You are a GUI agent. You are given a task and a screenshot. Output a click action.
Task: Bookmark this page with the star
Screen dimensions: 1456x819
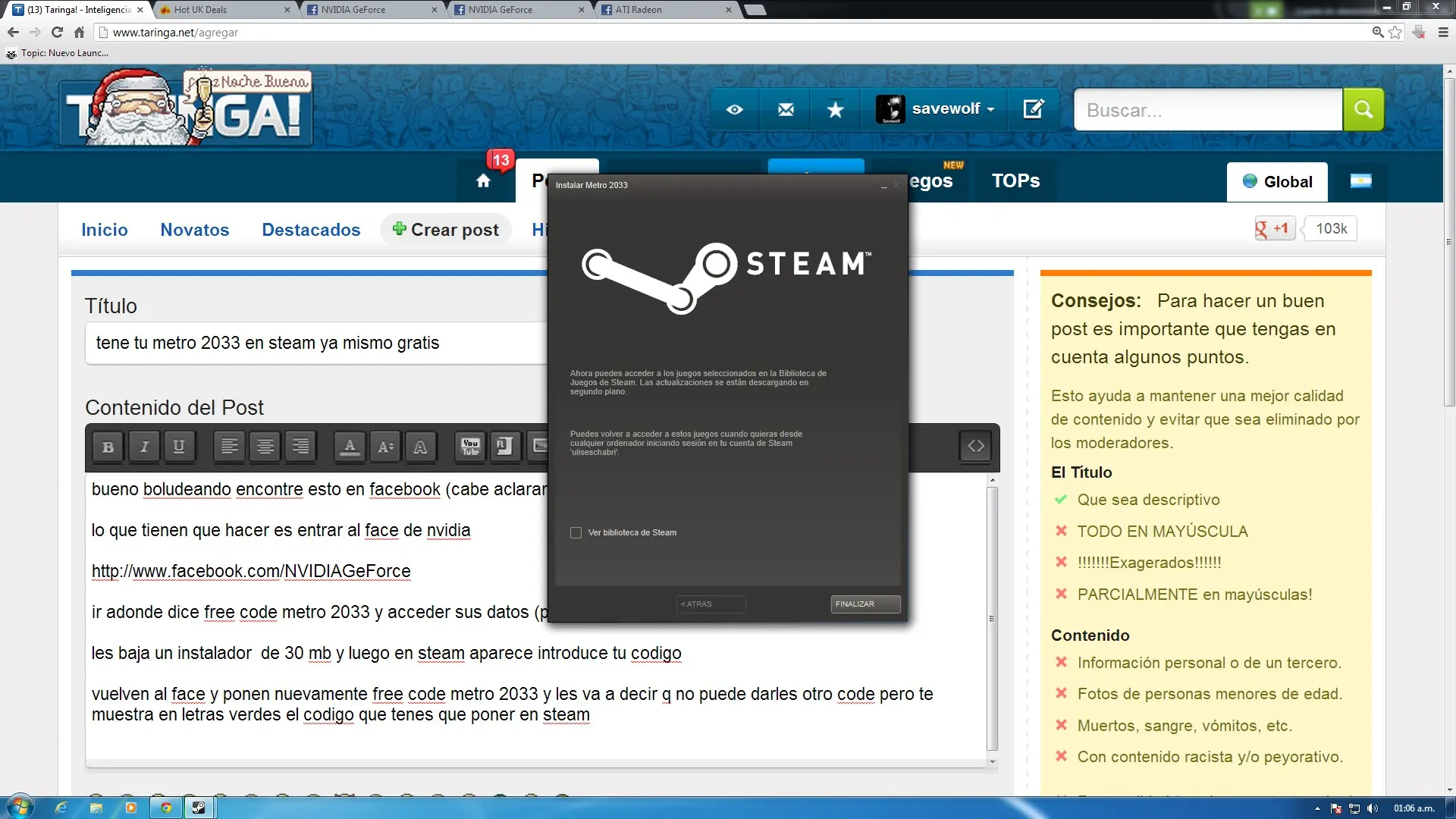[1395, 32]
